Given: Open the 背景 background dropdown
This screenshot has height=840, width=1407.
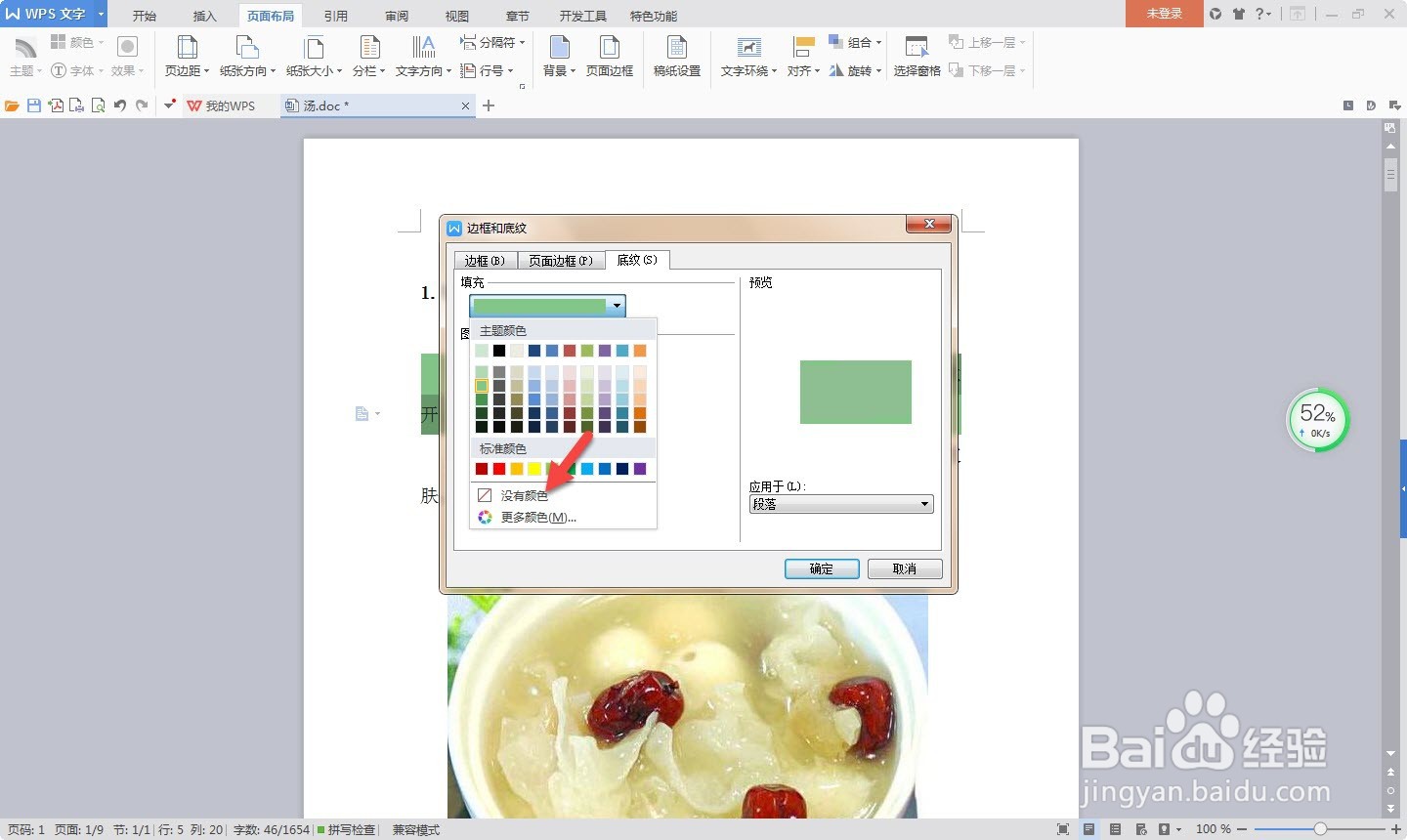Looking at the screenshot, I should tap(559, 56).
